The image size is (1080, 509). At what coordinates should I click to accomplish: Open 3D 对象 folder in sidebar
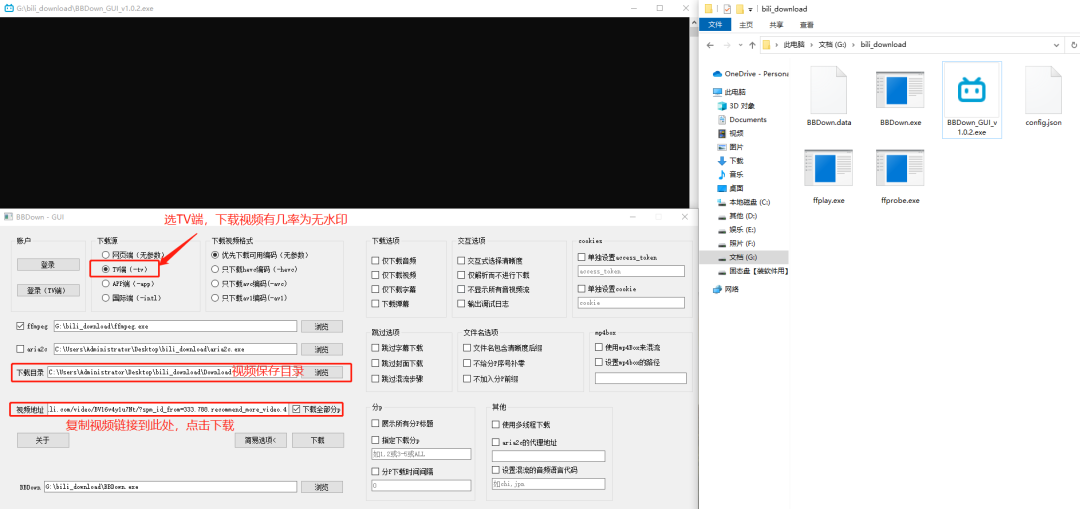coord(736,106)
